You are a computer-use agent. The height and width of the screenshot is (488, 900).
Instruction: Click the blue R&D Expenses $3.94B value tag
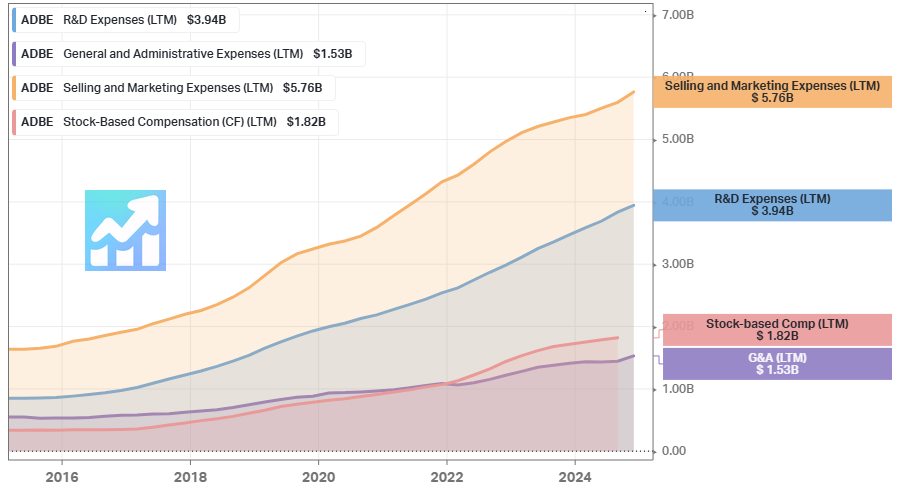pyautogui.click(x=772, y=205)
